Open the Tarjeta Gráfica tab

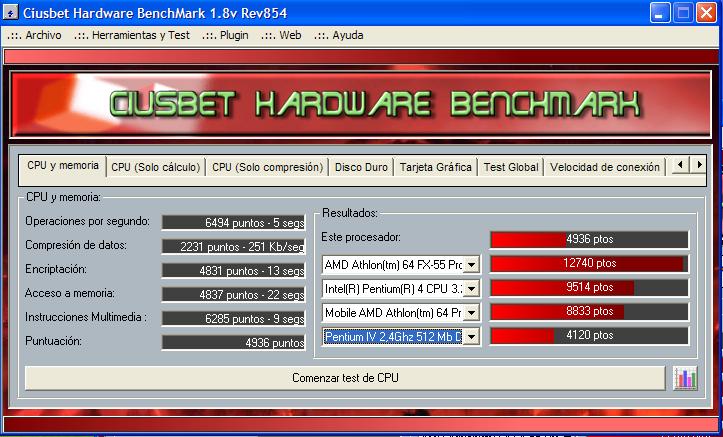[x=435, y=167]
